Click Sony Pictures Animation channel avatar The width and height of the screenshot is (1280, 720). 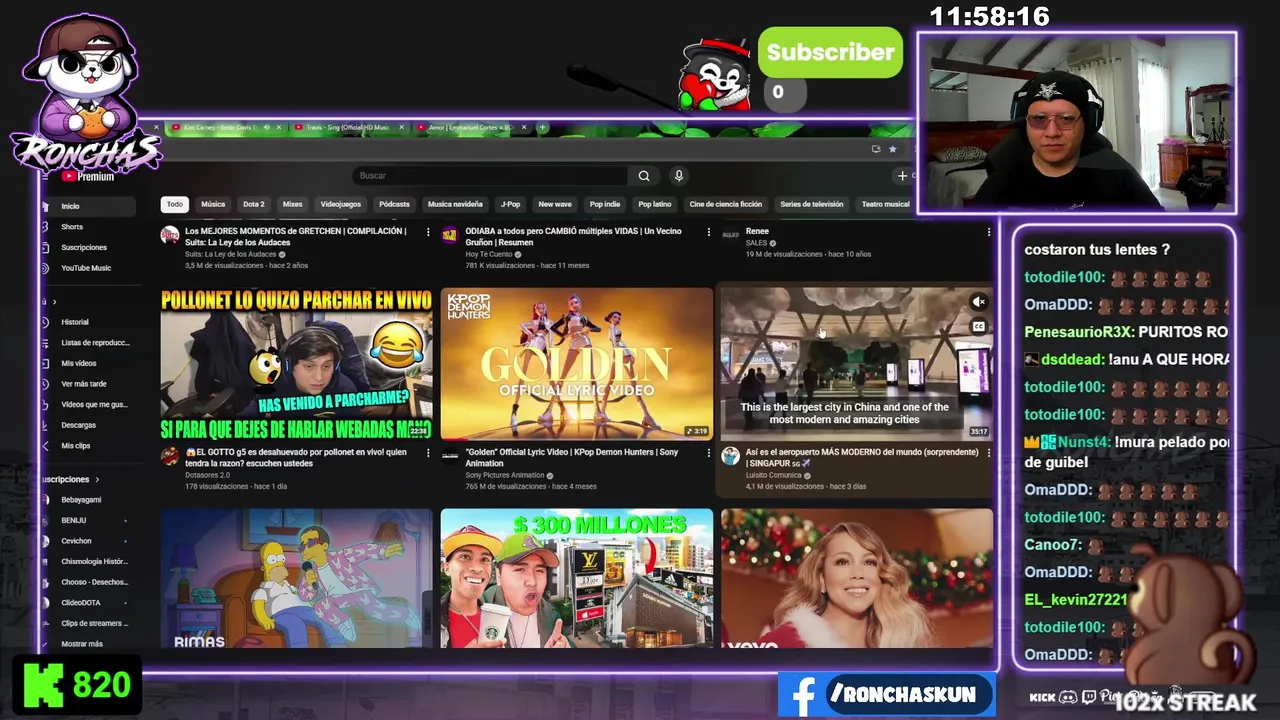[450, 457]
